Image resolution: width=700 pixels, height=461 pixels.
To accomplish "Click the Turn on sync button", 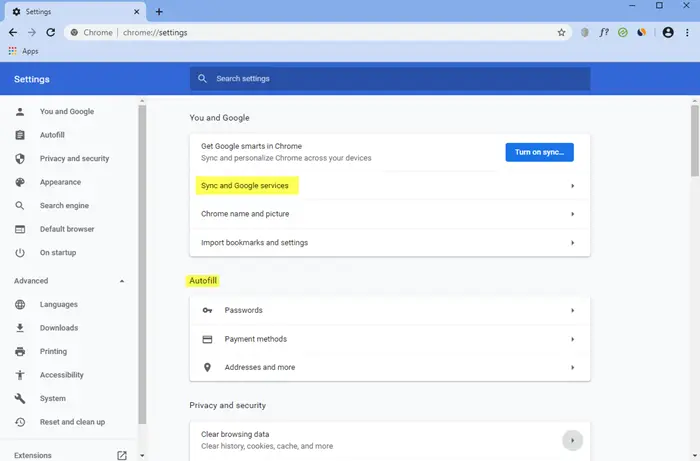I will click(x=539, y=152).
